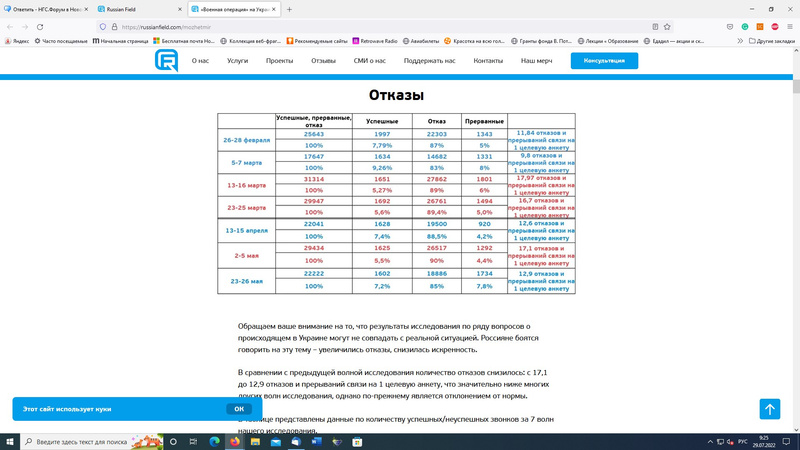Open the Отзывы menu item
The height and width of the screenshot is (450, 800).
click(x=323, y=61)
